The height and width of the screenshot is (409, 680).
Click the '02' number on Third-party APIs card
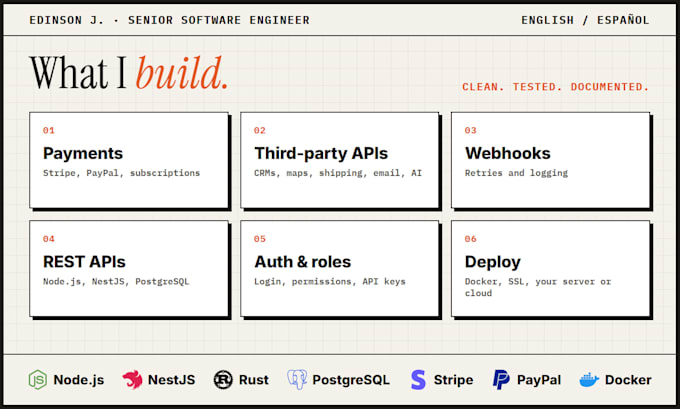[260, 130]
